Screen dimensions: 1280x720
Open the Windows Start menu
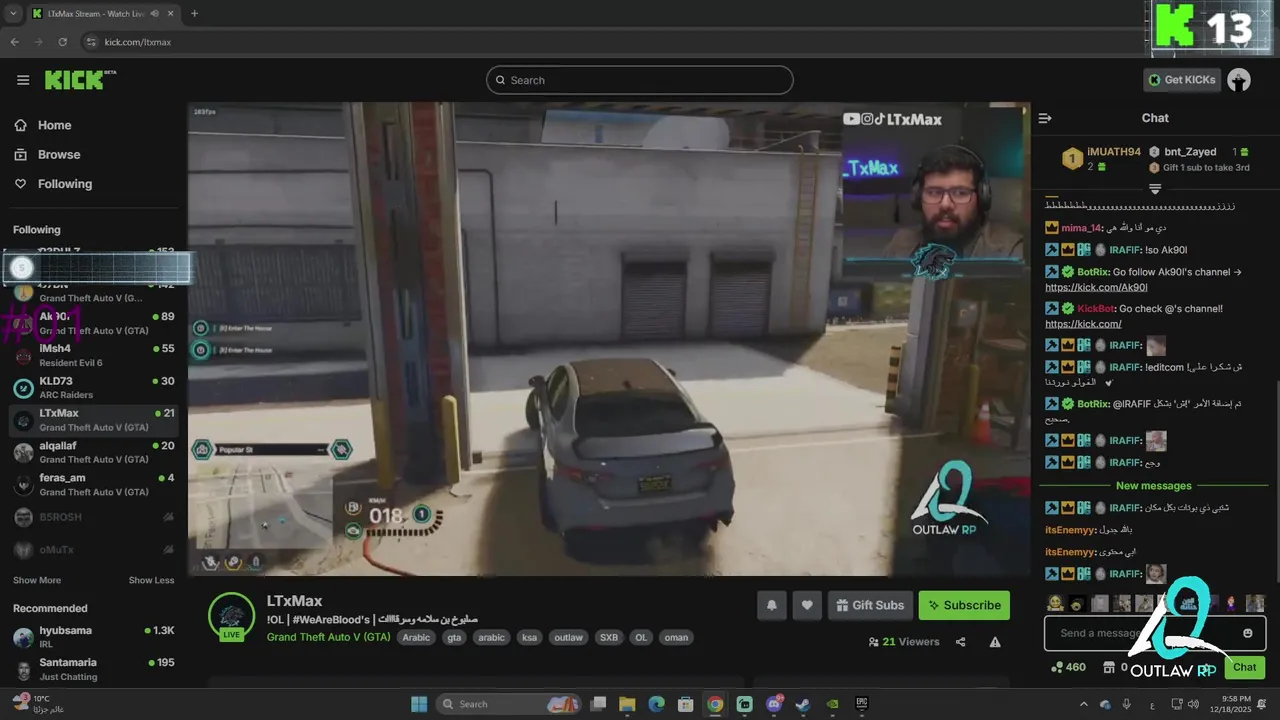pyautogui.click(x=419, y=704)
